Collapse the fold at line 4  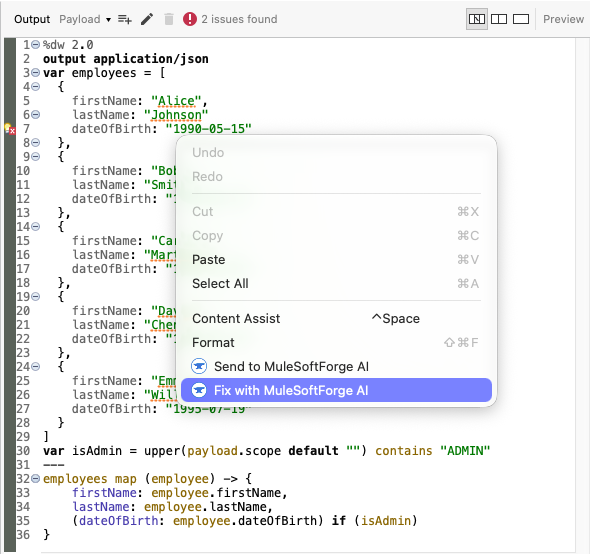(36, 87)
